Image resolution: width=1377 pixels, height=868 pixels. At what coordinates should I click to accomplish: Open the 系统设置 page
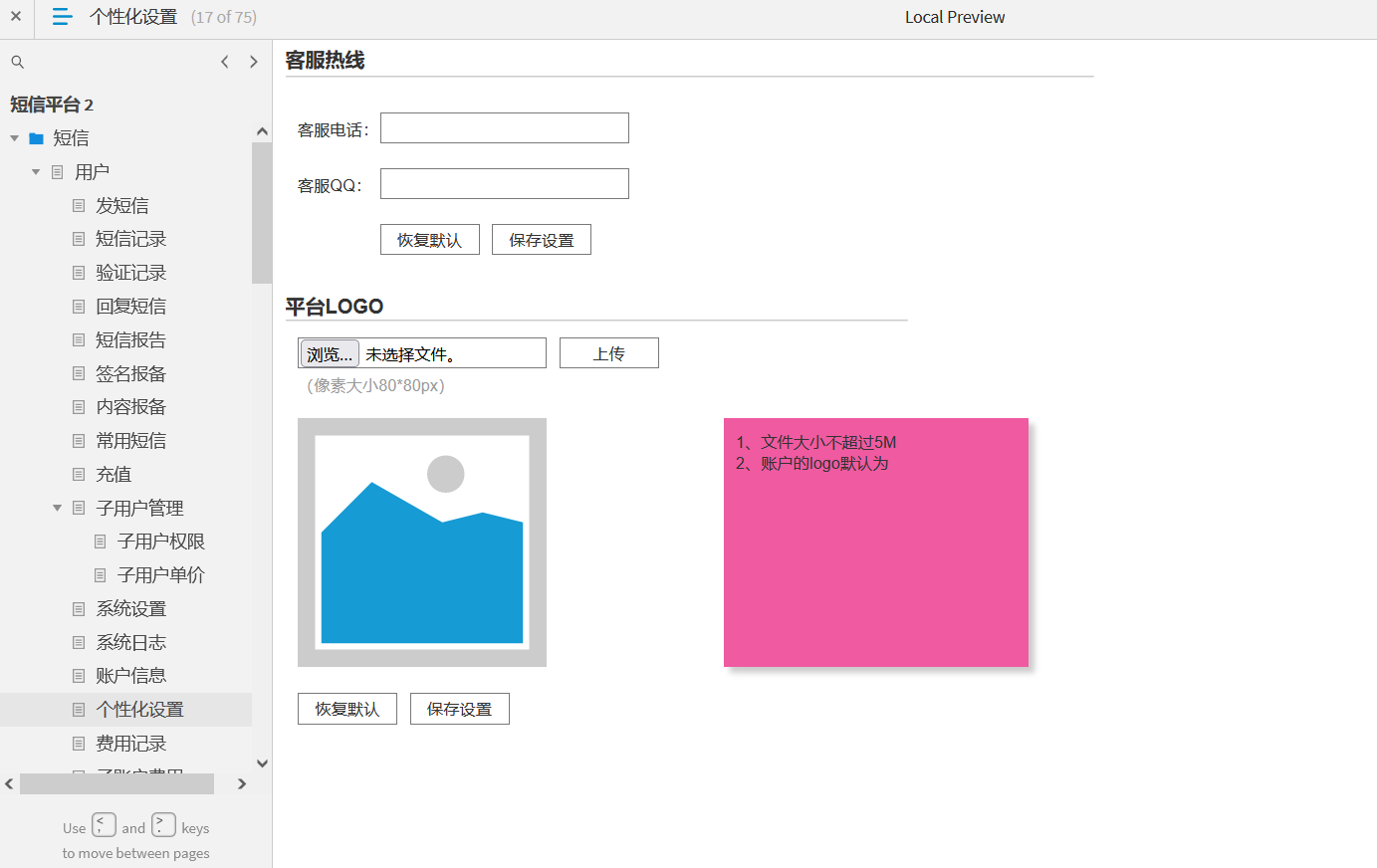pyautogui.click(x=130, y=609)
